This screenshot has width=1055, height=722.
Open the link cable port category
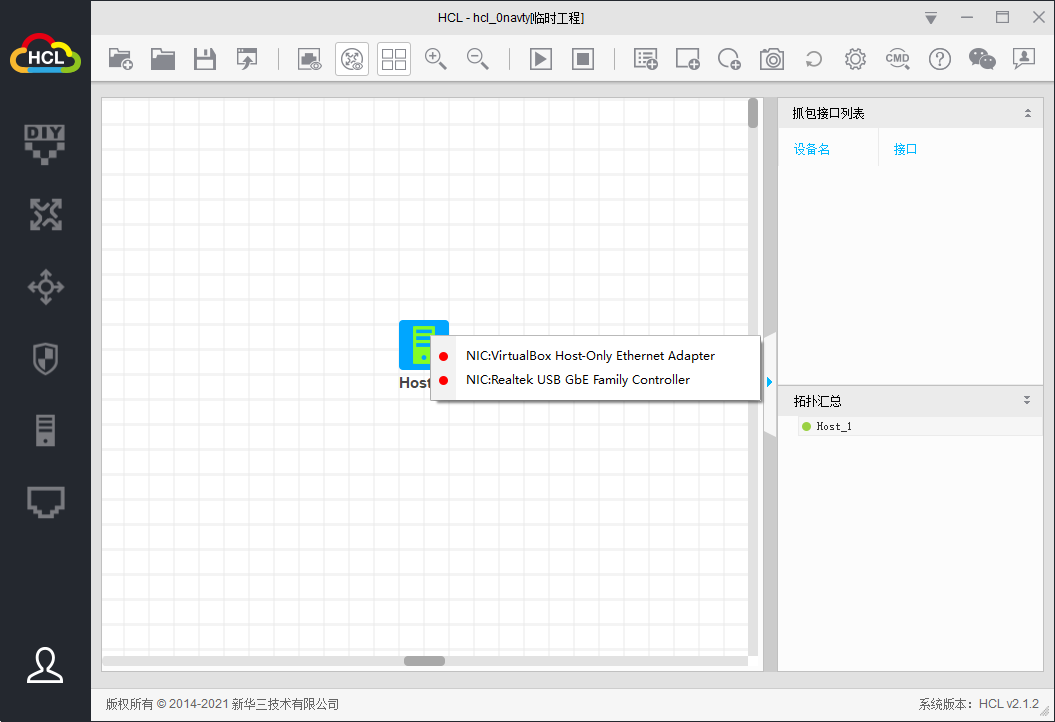(45, 502)
